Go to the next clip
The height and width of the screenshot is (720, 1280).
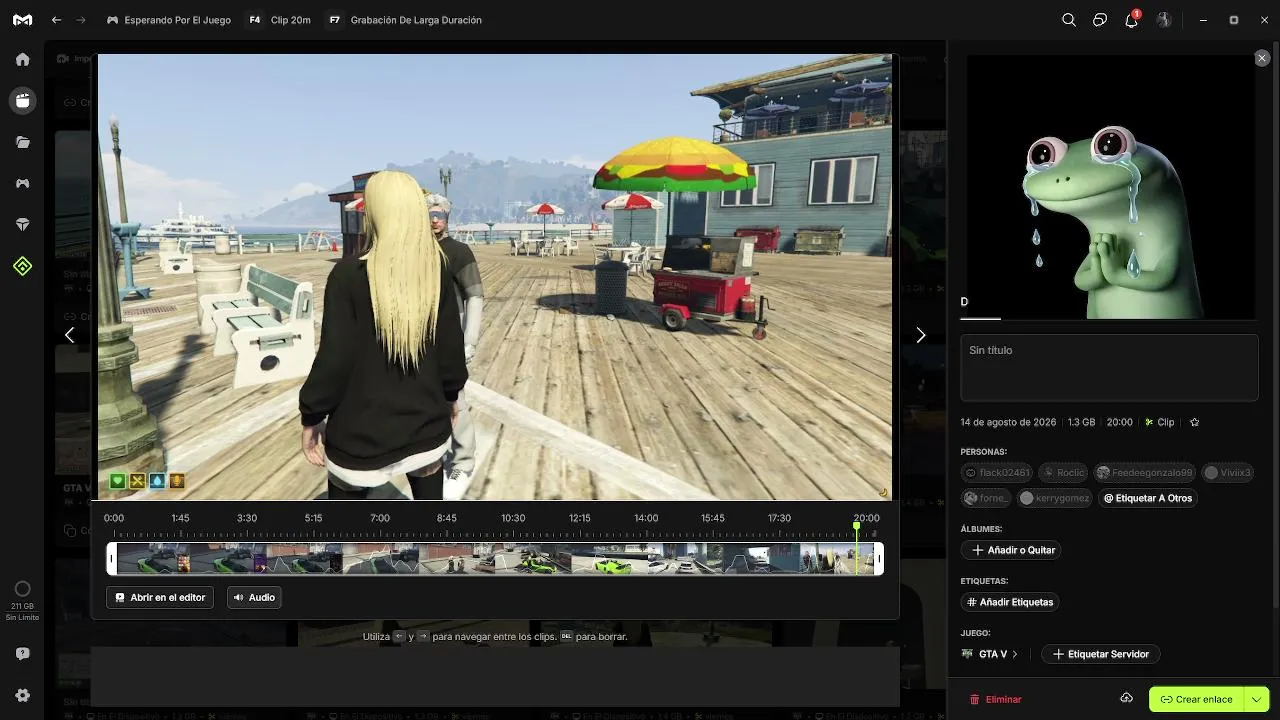click(x=921, y=335)
